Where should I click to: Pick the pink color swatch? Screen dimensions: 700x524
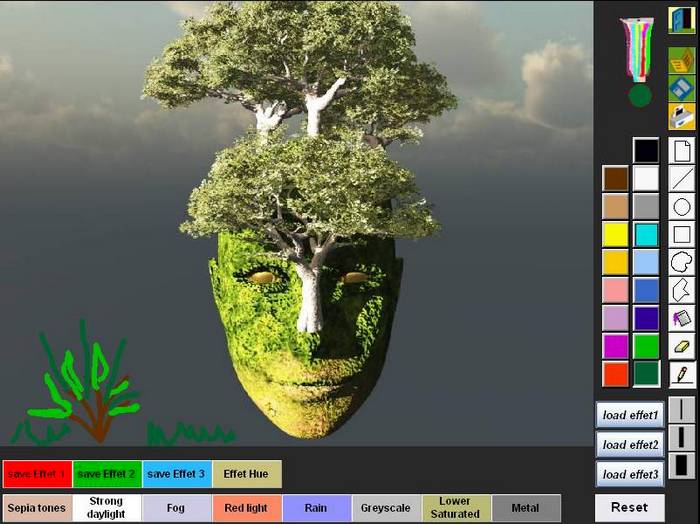[616, 290]
